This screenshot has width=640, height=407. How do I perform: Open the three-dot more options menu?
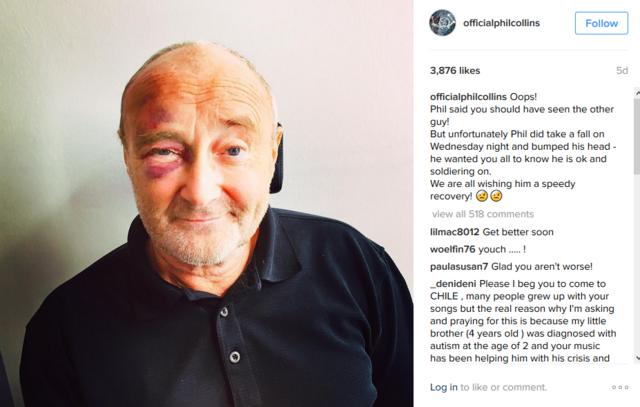coord(620,387)
